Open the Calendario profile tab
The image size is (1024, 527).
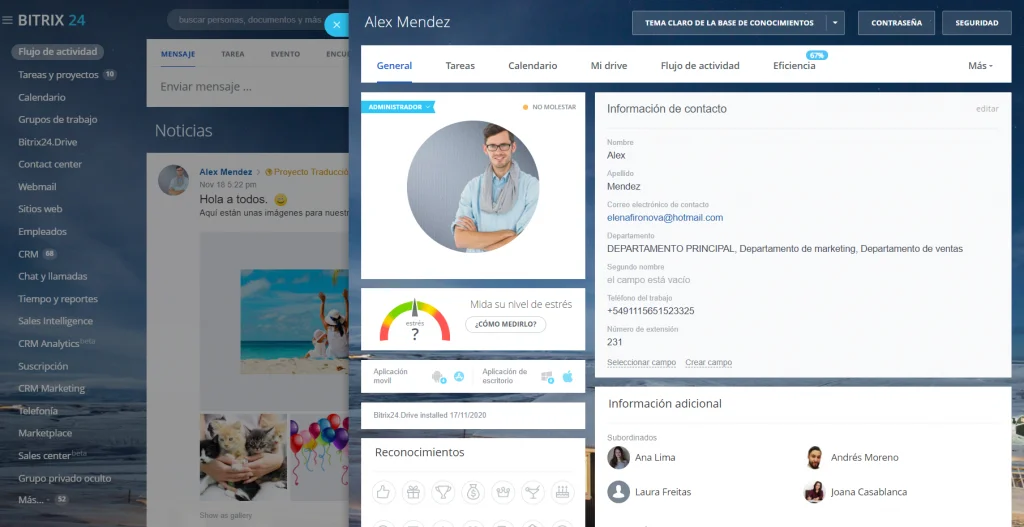532,65
